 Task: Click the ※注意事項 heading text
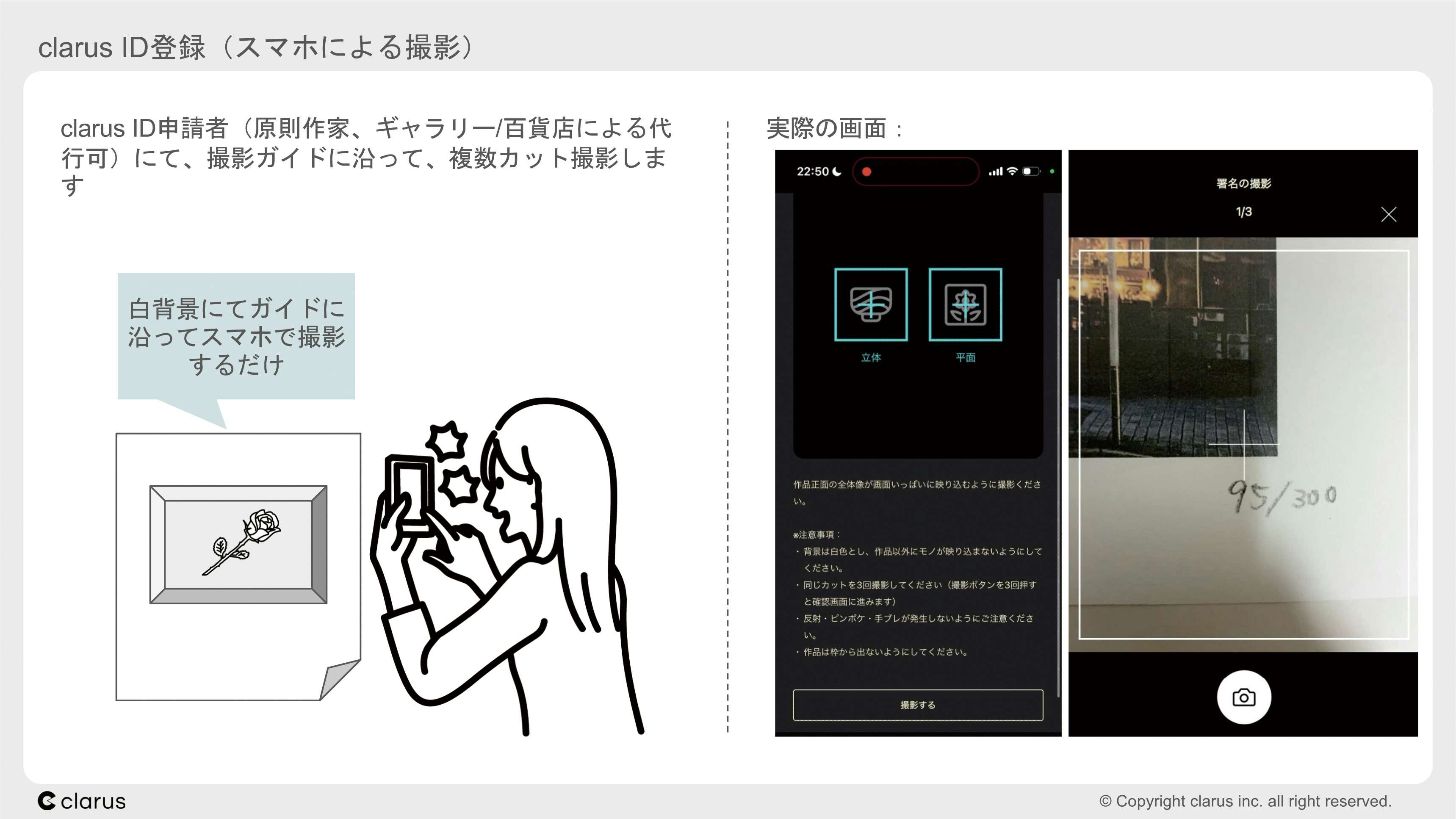(x=817, y=535)
